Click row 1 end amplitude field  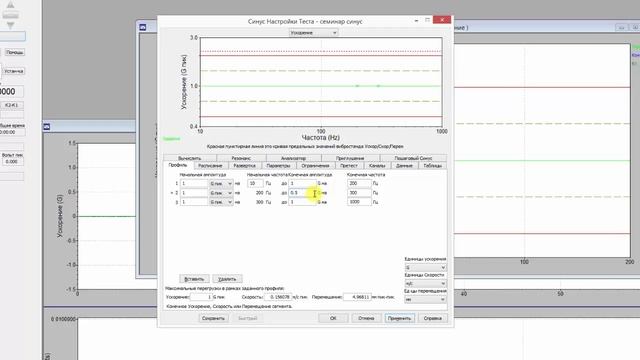302,184
